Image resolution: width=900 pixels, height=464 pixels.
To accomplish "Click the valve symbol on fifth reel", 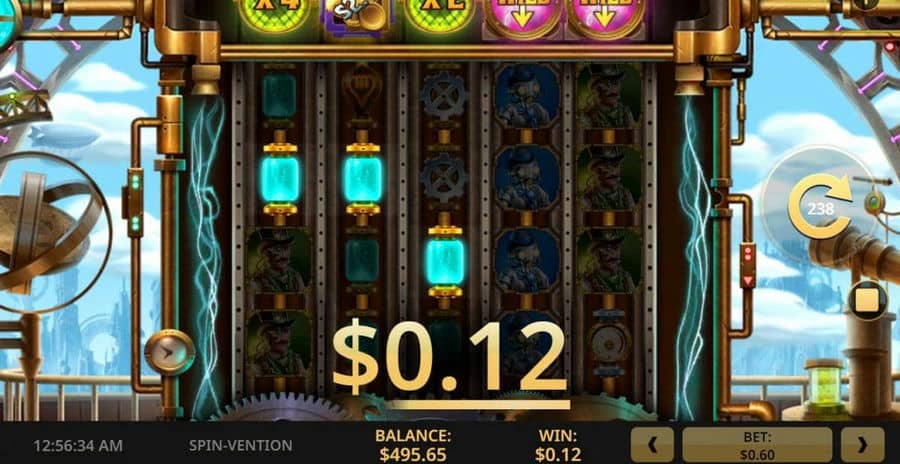I will pyautogui.click(x=609, y=343).
